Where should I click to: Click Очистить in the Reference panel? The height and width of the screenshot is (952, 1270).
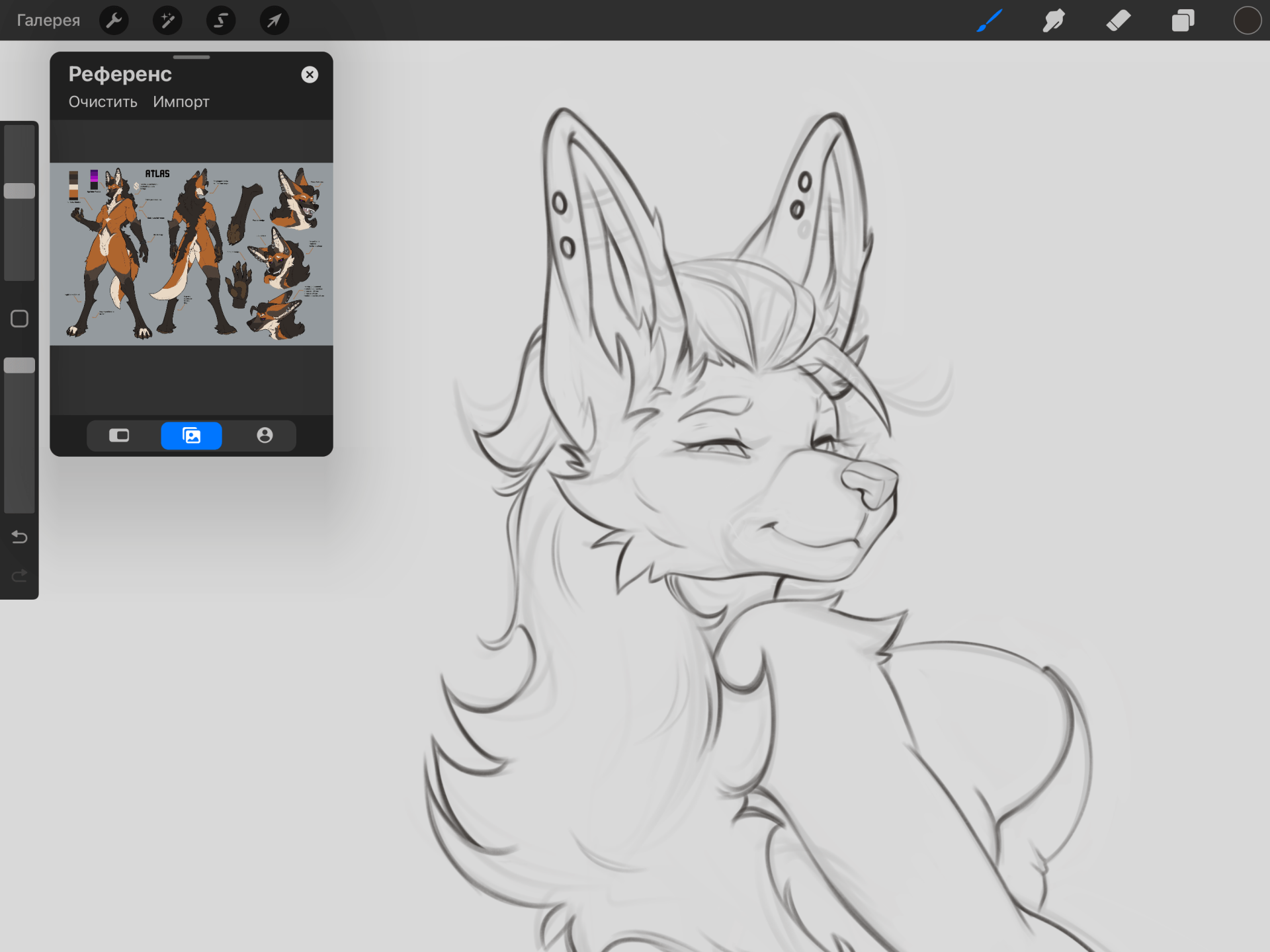coord(103,102)
